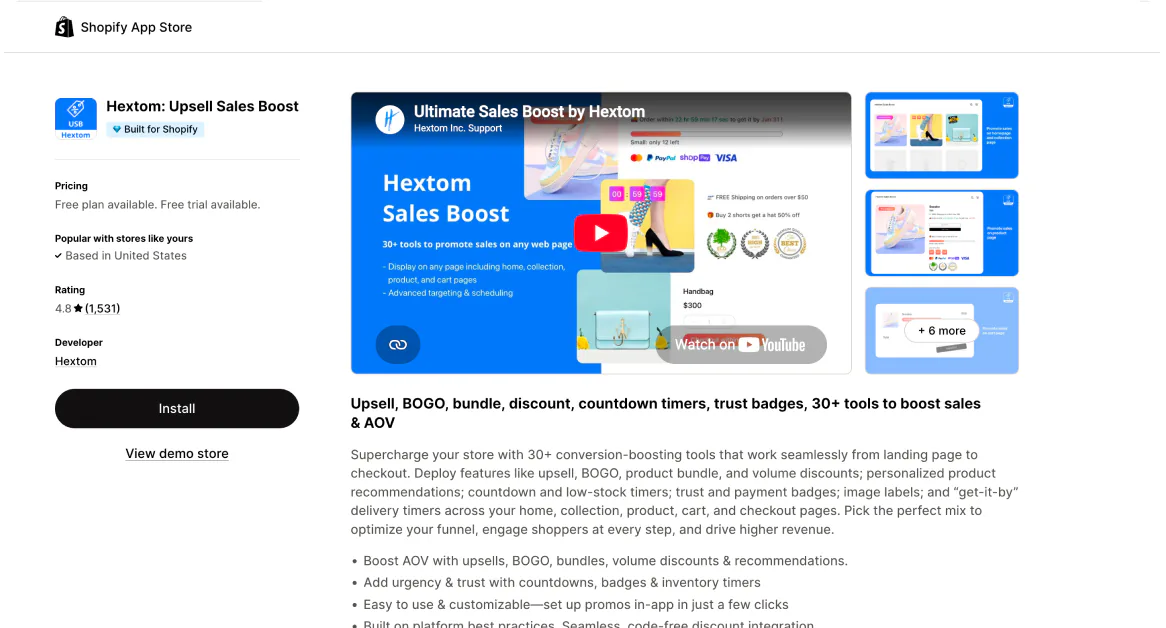Click the Developer heading text
This screenshot has height=628, width=1166.
point(79,343)
